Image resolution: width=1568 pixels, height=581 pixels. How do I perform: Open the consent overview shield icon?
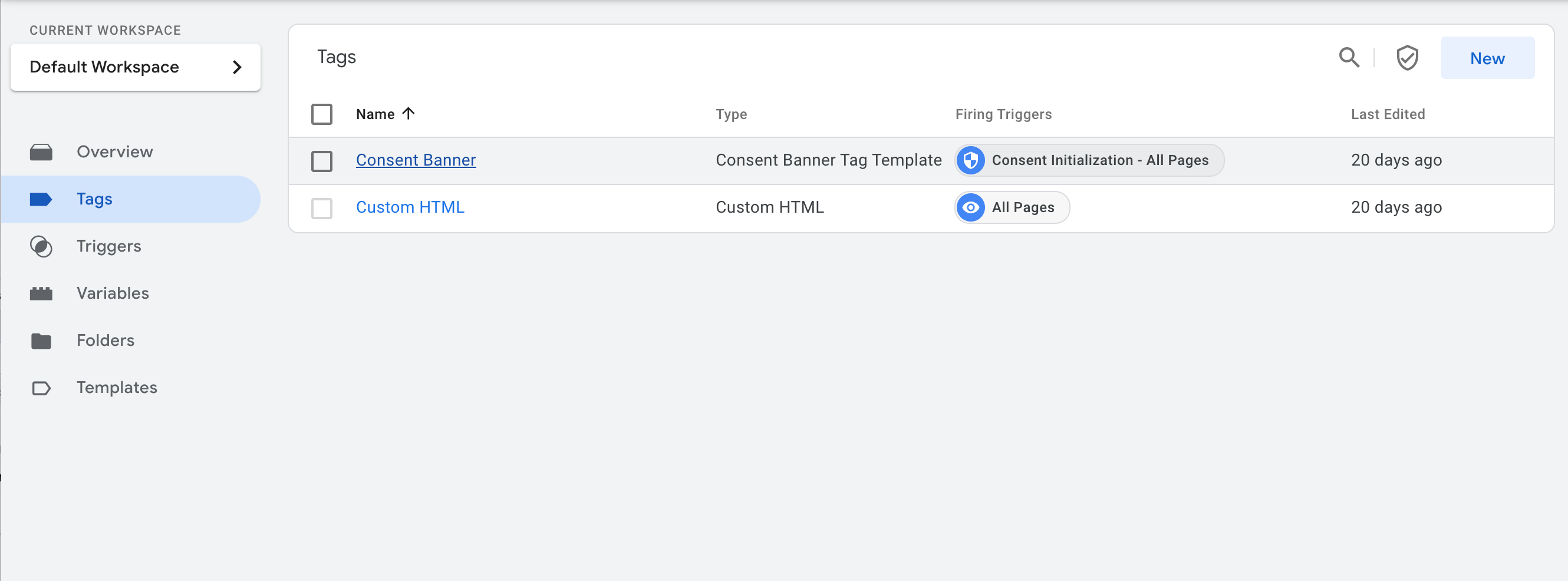(1406, 58)
